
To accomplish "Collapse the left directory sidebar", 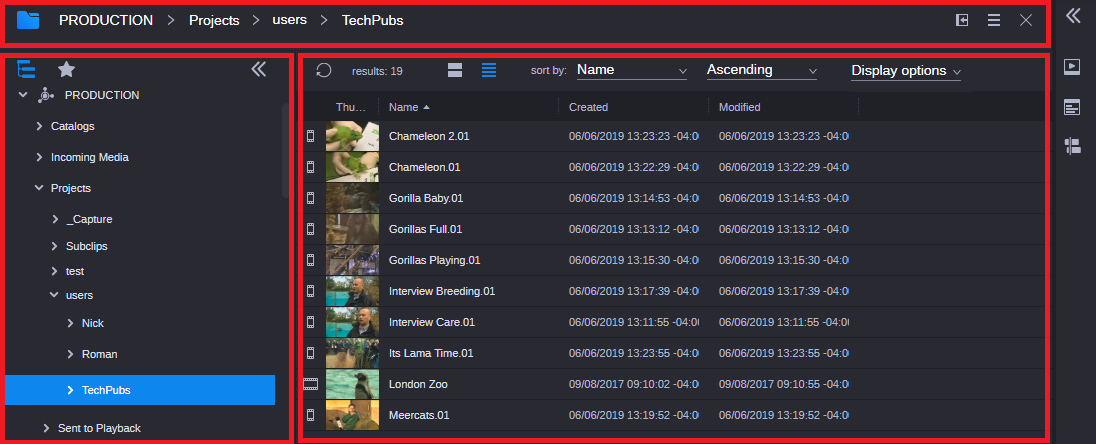I will pyautogui.click(x=258, y=69).
